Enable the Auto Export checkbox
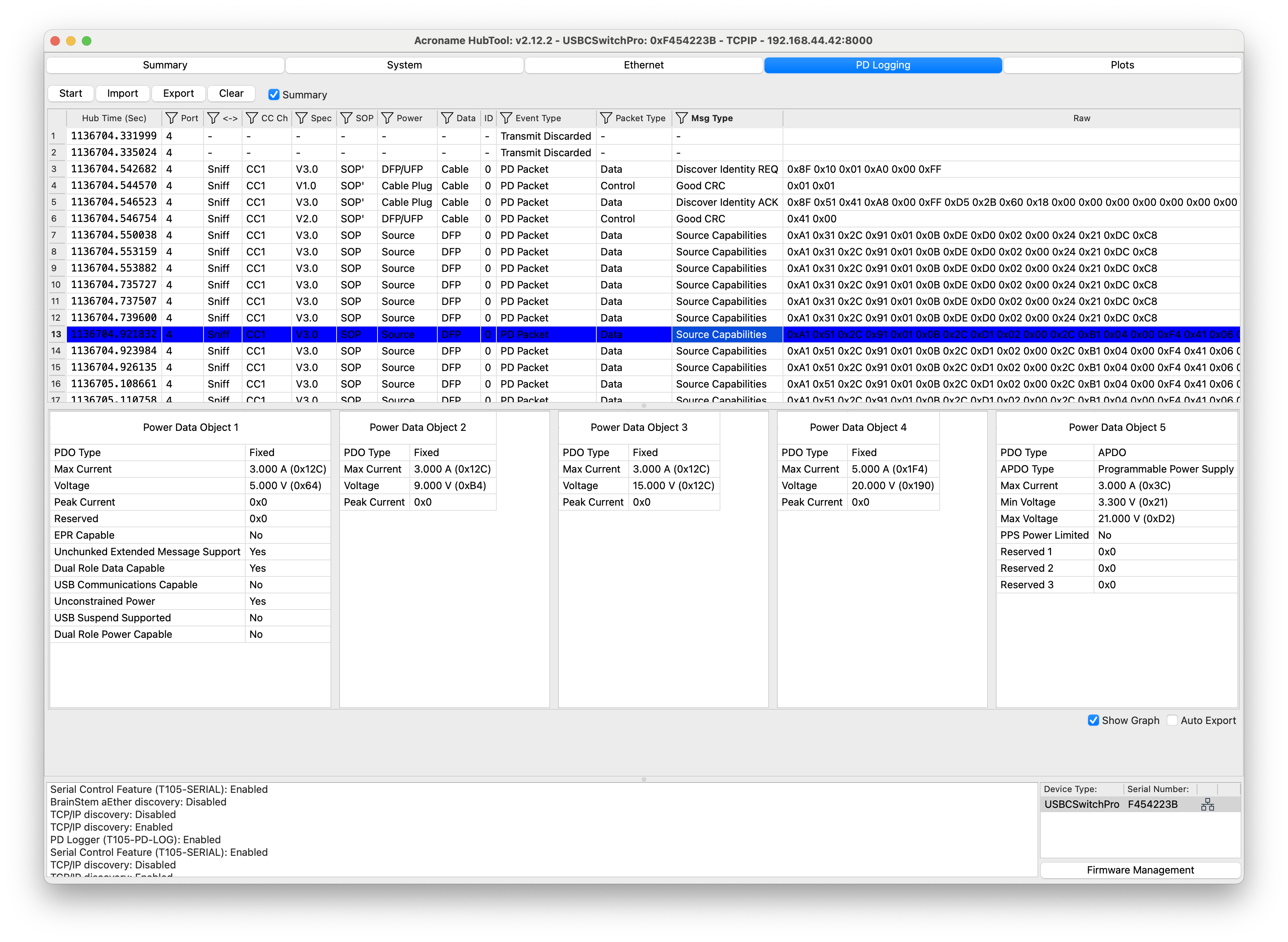 point(1171,720)
